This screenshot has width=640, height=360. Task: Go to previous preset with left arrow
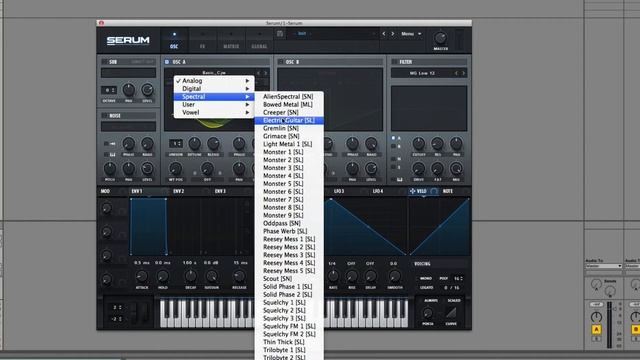click(x=384, y=34)
